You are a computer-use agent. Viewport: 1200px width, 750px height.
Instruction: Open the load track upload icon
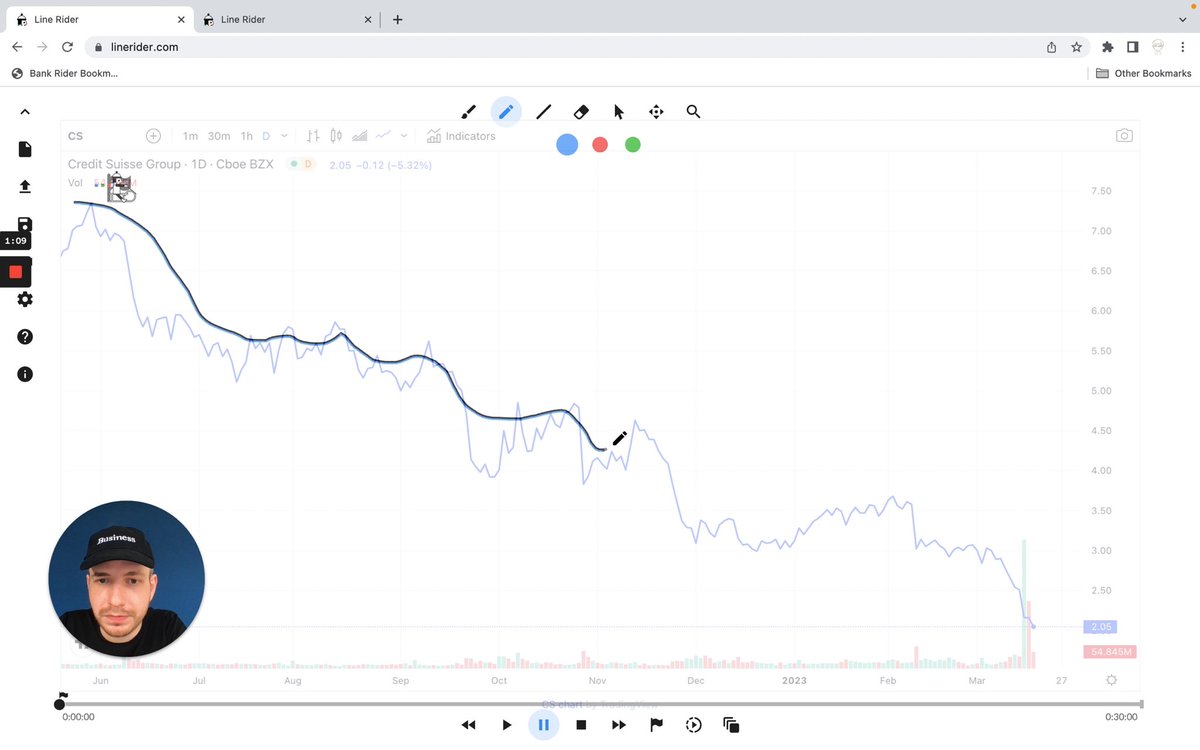click(25, 187)
